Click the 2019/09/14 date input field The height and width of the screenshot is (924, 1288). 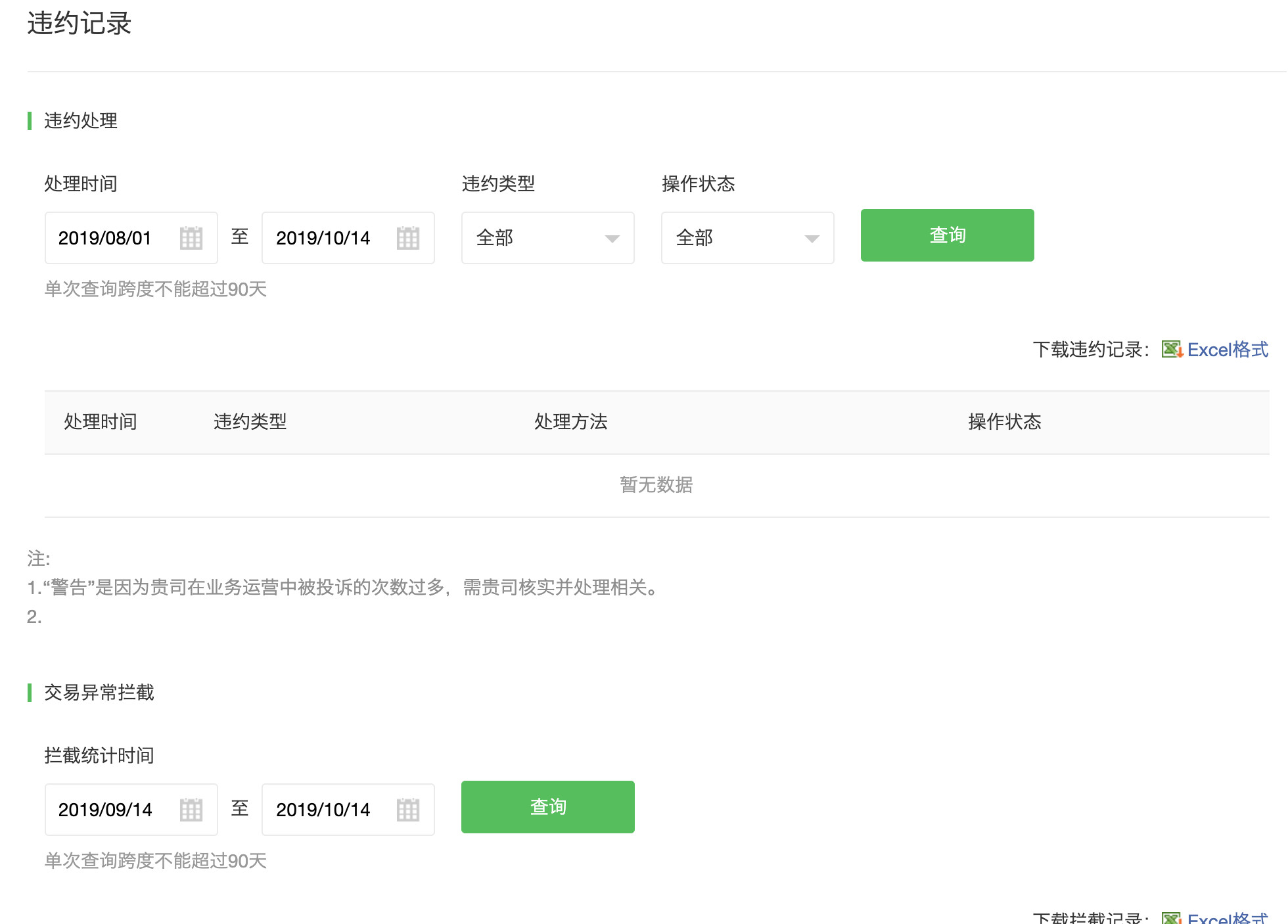pyautogui.click(x=131, y=810)
